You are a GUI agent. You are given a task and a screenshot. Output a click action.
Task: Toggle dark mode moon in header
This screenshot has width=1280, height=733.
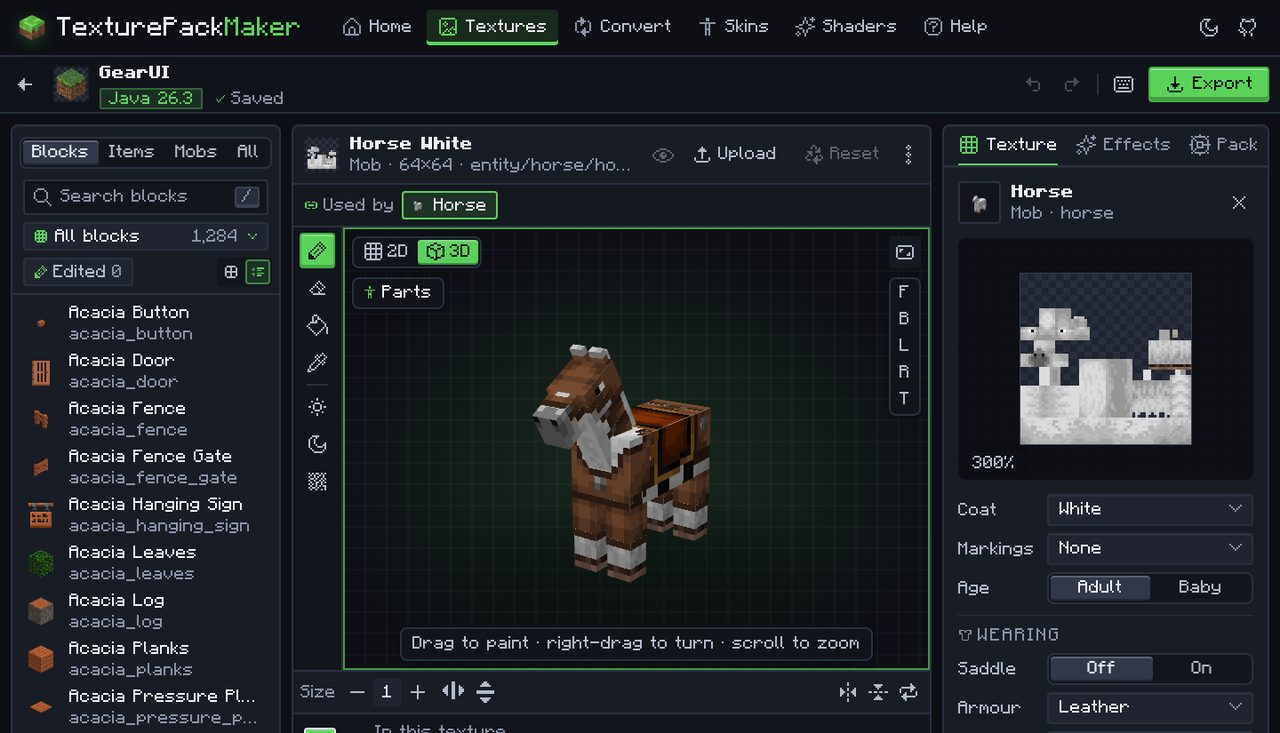tap(1209, 27)
